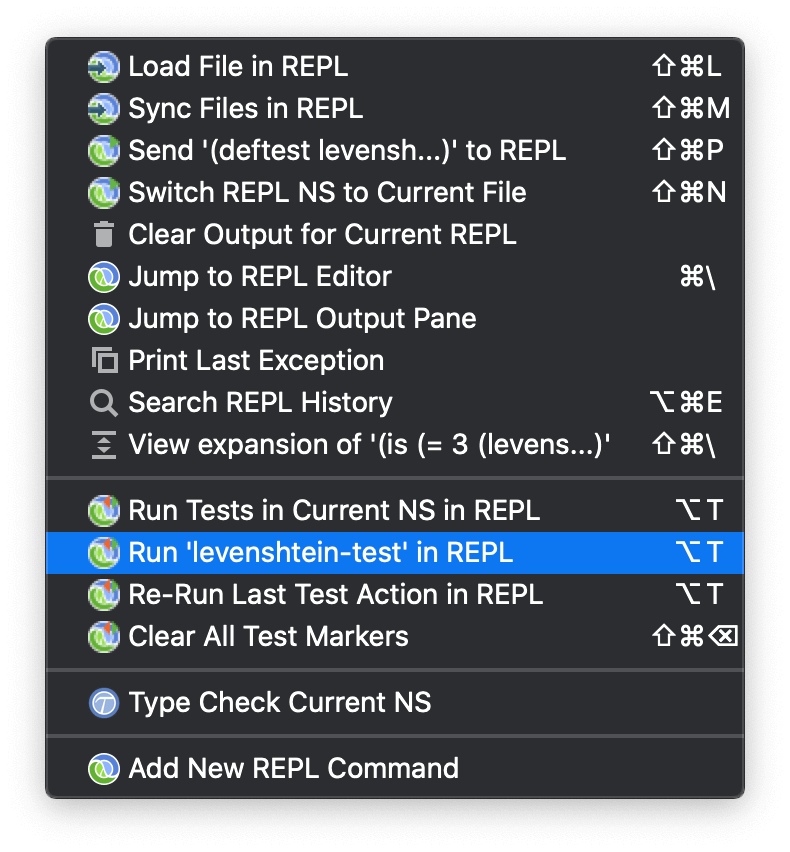The height and width of the screenshot is (852, 790).
Task: Open Search REPL History
Action: pyautogui.click(x=395, y=403)
